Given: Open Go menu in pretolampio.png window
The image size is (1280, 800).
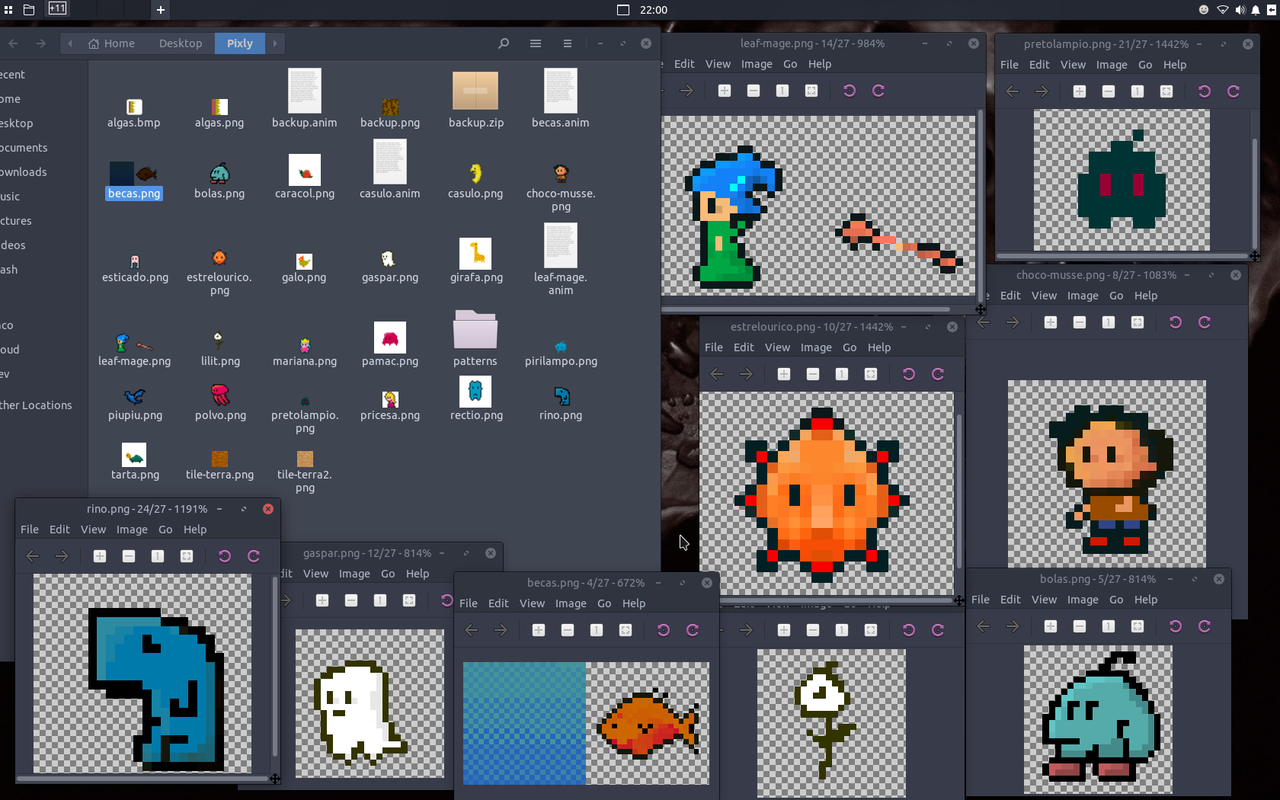Looking at the screenshot, I should tap(1145, 64).
